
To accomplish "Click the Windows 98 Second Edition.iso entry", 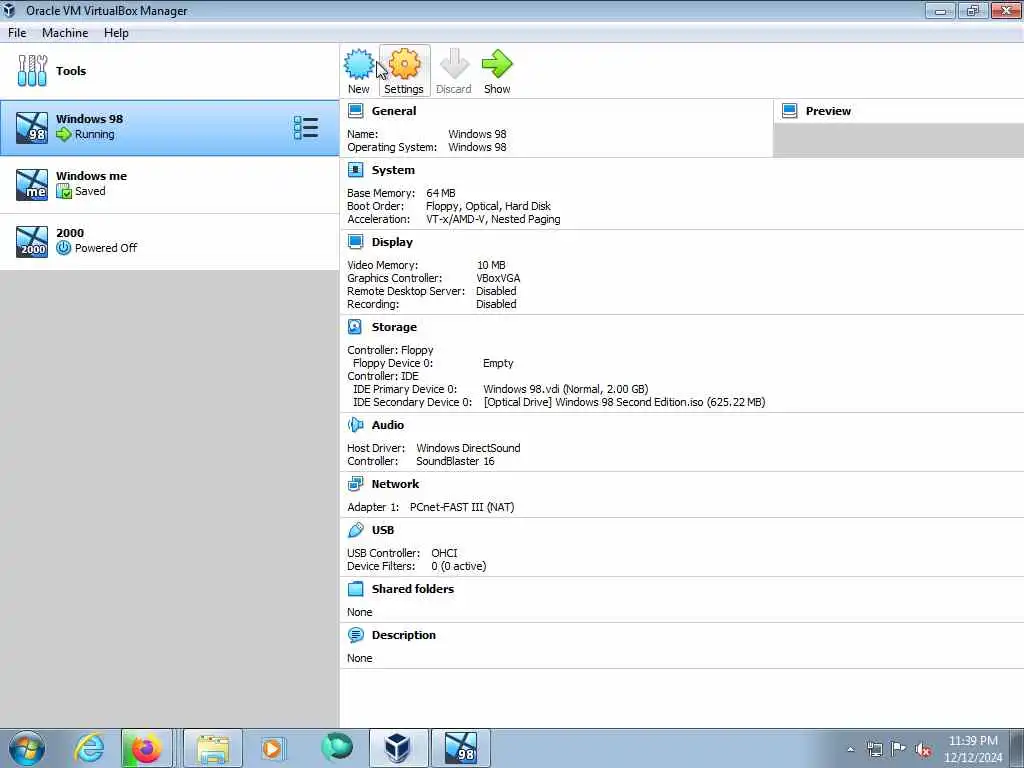I will (x=624, y=402).
